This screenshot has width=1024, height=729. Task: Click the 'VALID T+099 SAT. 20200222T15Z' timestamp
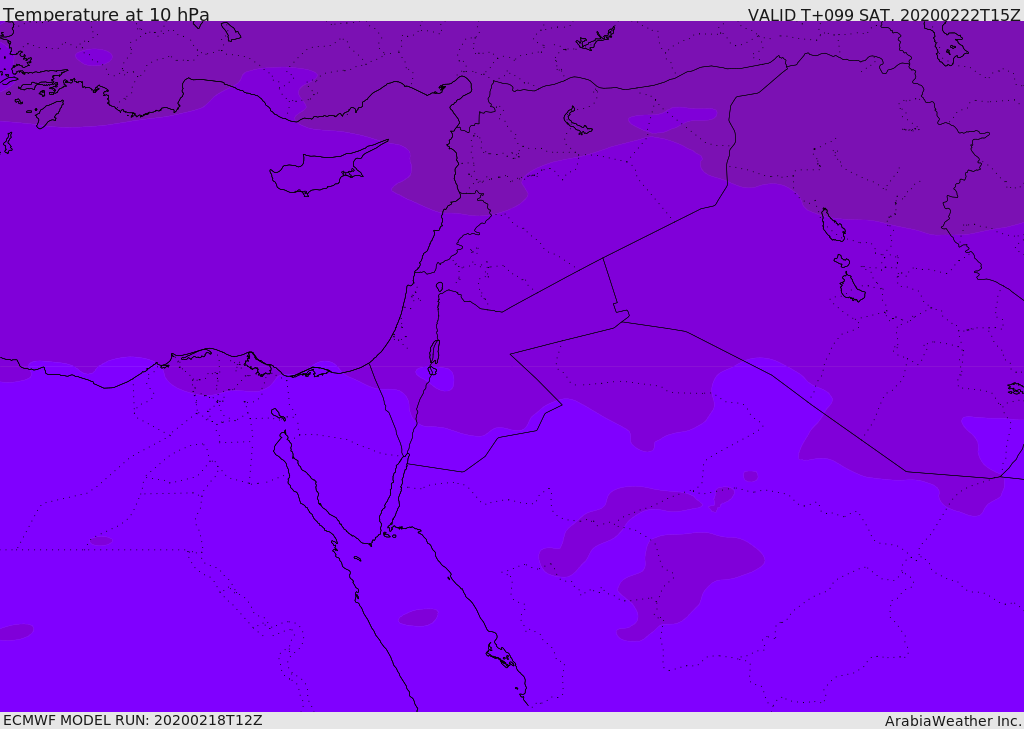tap(884, 15)
